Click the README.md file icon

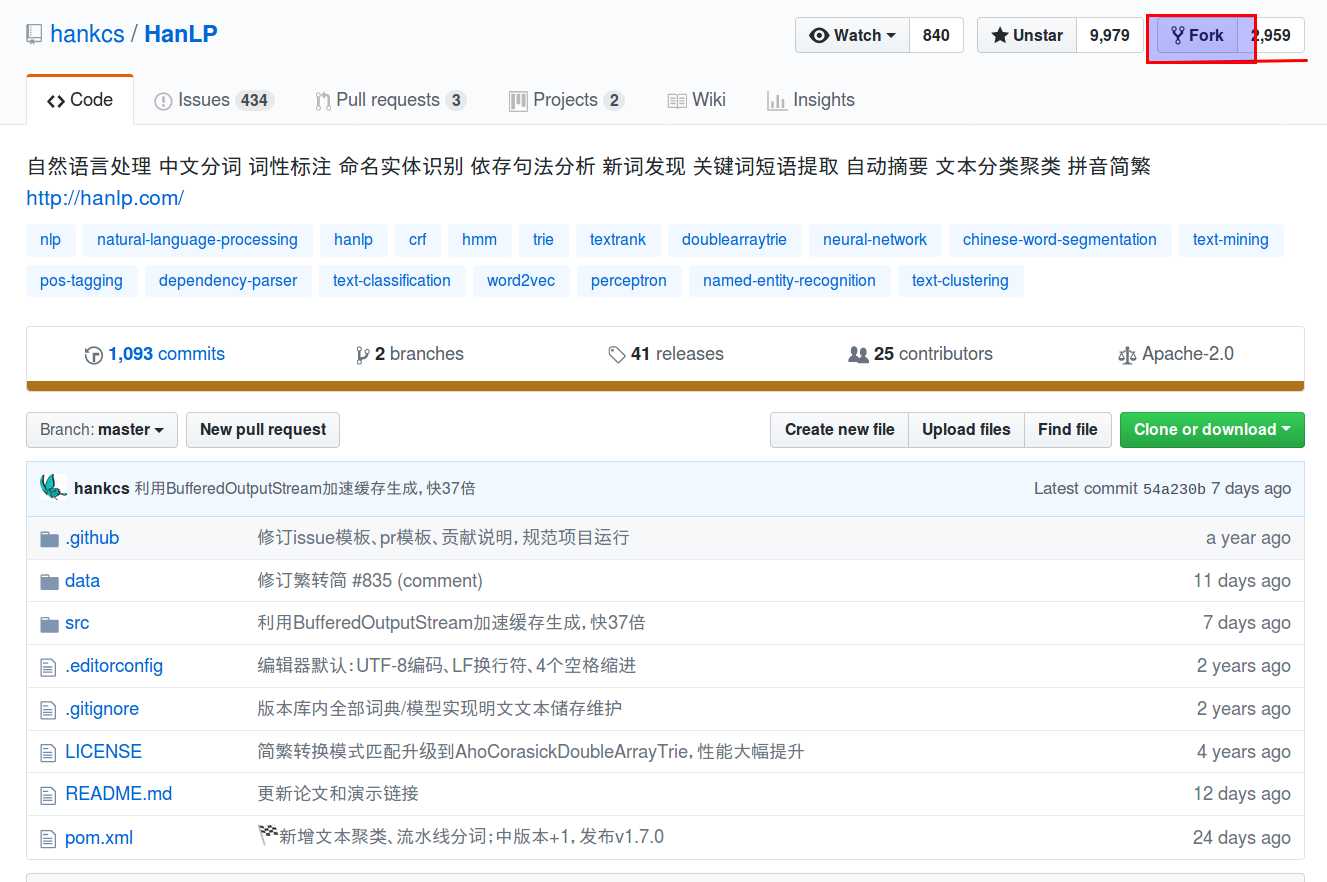(x=48, y=795)
